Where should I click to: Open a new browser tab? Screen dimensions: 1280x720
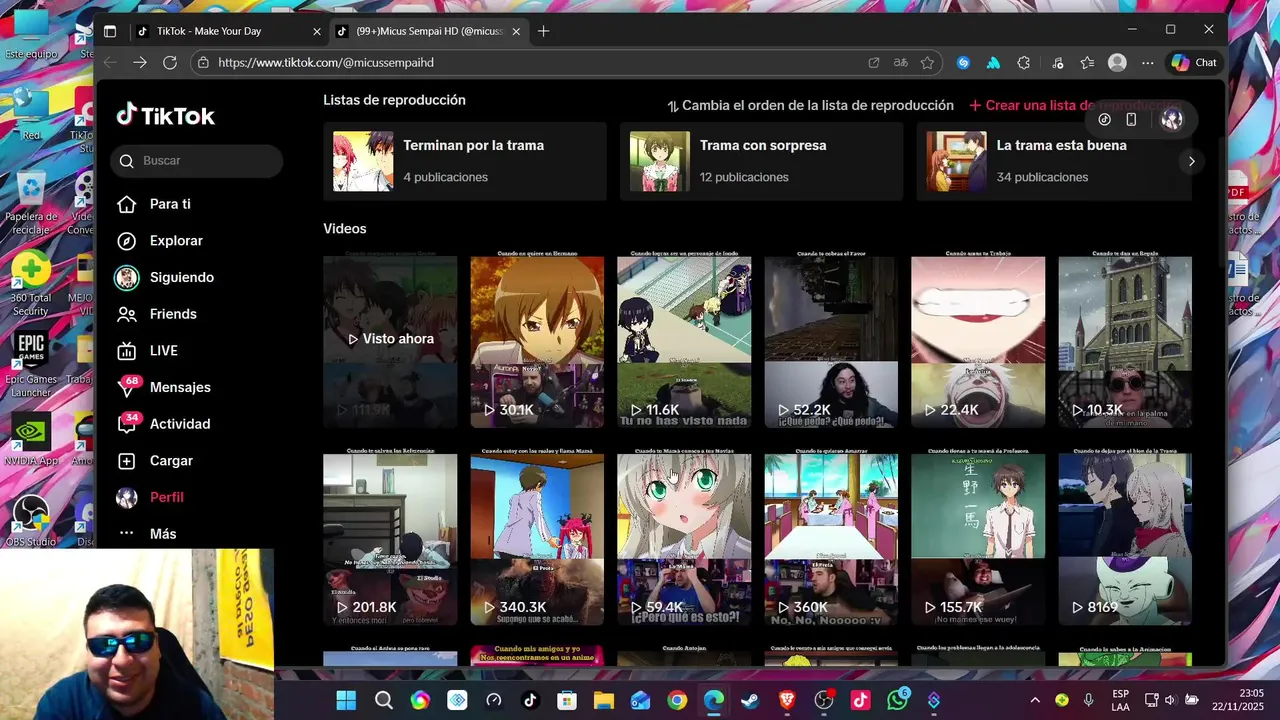click(543, 31)
